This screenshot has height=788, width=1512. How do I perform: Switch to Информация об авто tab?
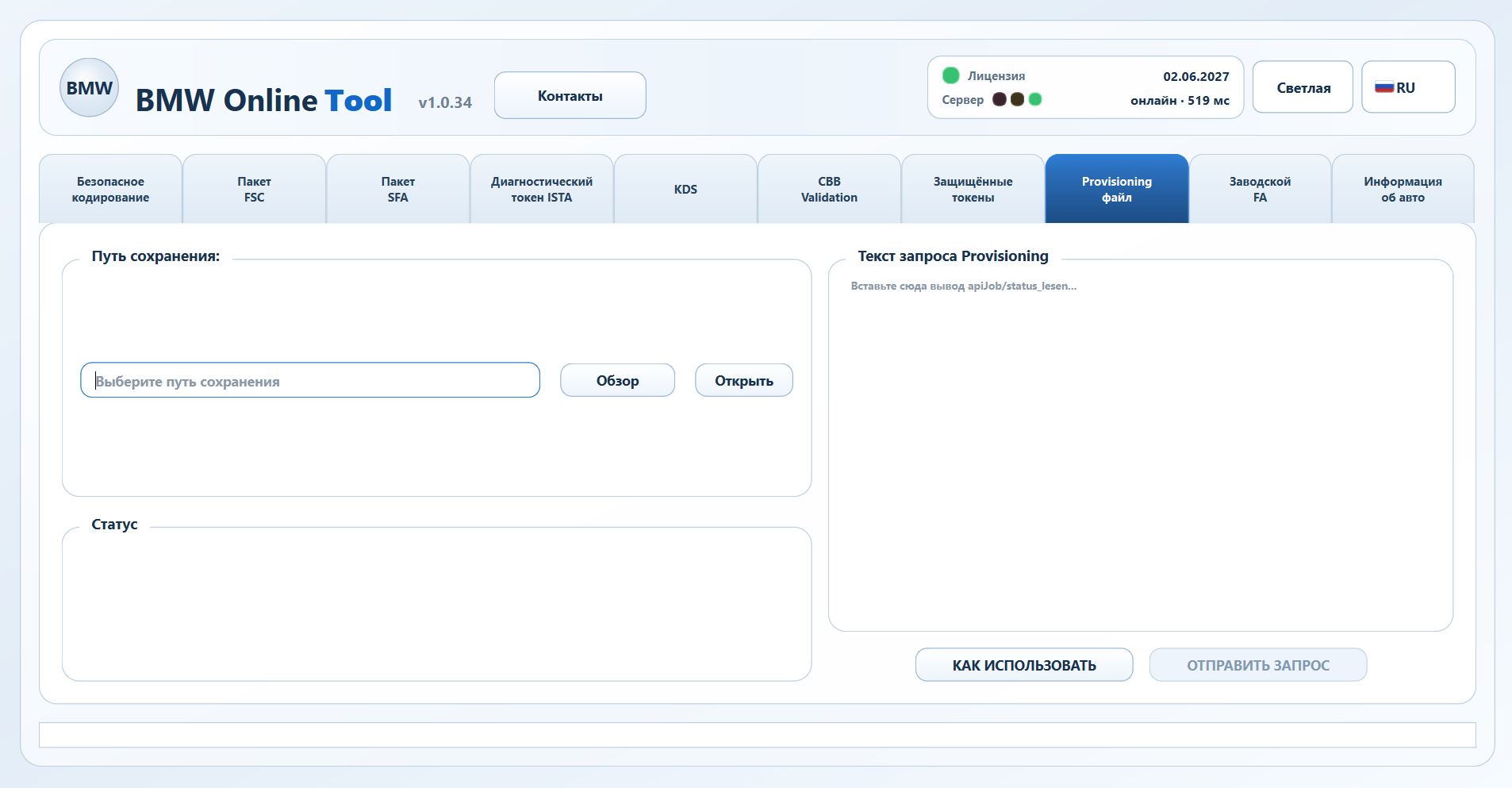tap(1403, 189)
